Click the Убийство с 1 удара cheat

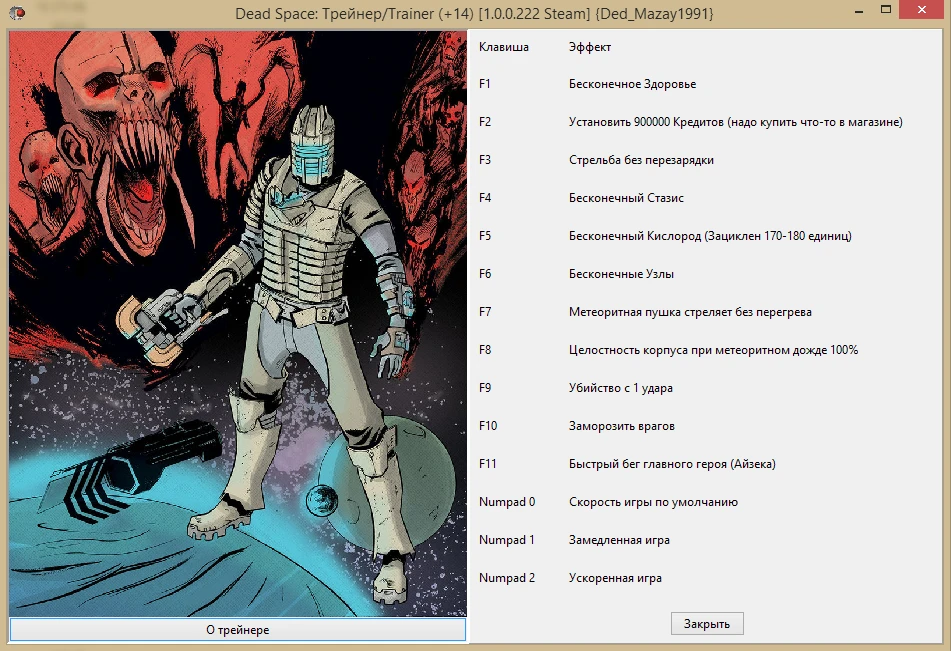point(630,387)
